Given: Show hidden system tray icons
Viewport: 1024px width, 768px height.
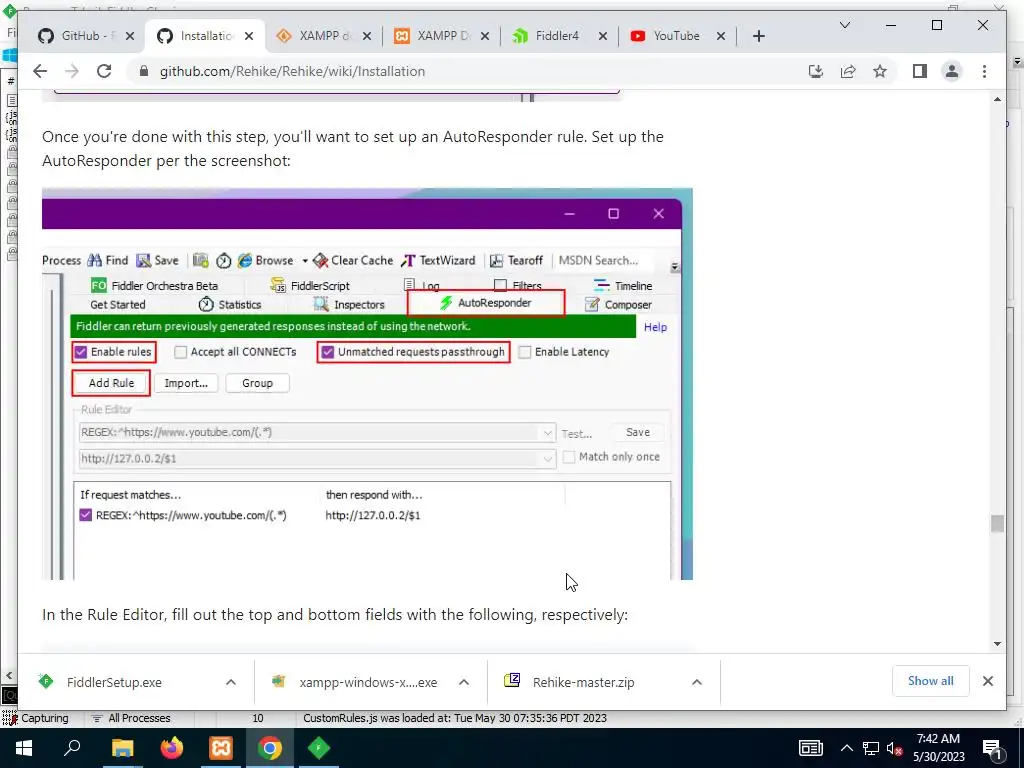Looking at the screenshot, I should tap(846, 748).
